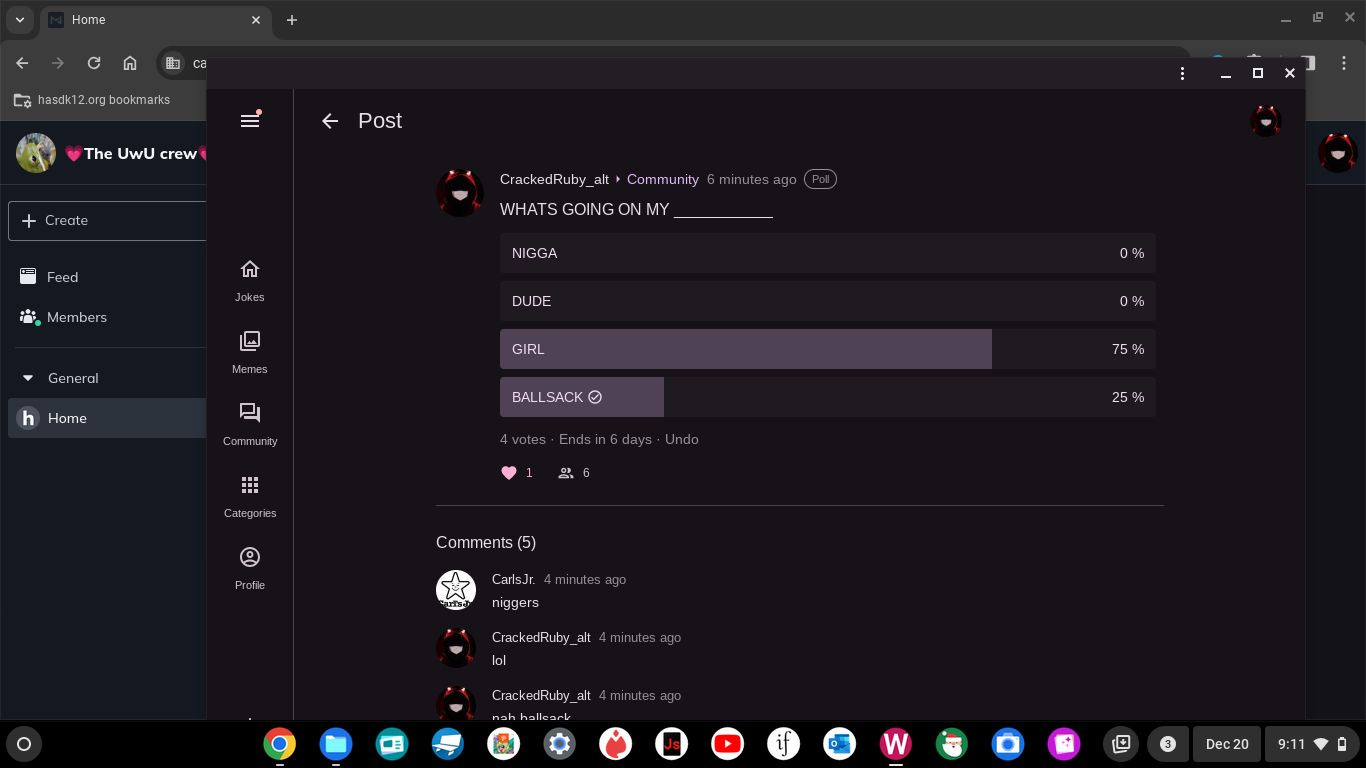Open the Create menu

106,220
